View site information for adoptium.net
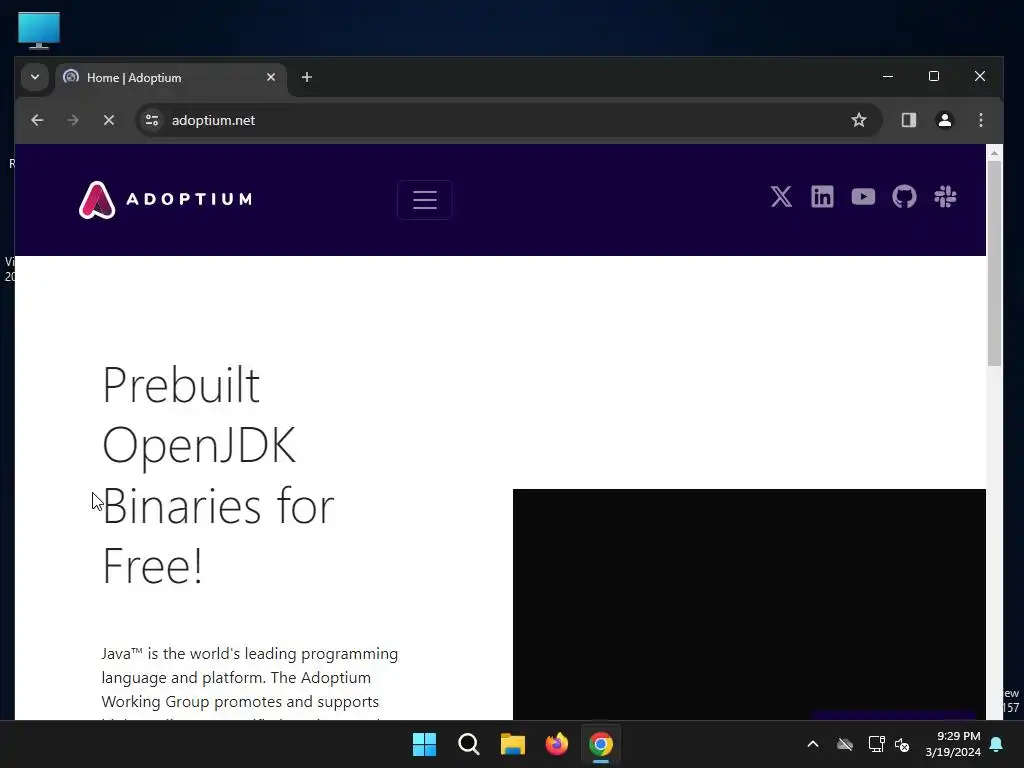Viewport: 1024px width, 768px height. 152,120
